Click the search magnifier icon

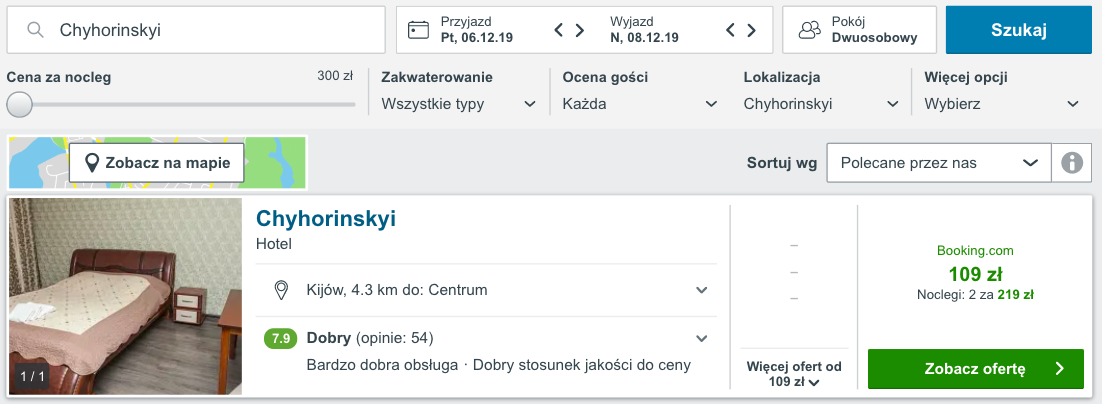pos(35,30)
